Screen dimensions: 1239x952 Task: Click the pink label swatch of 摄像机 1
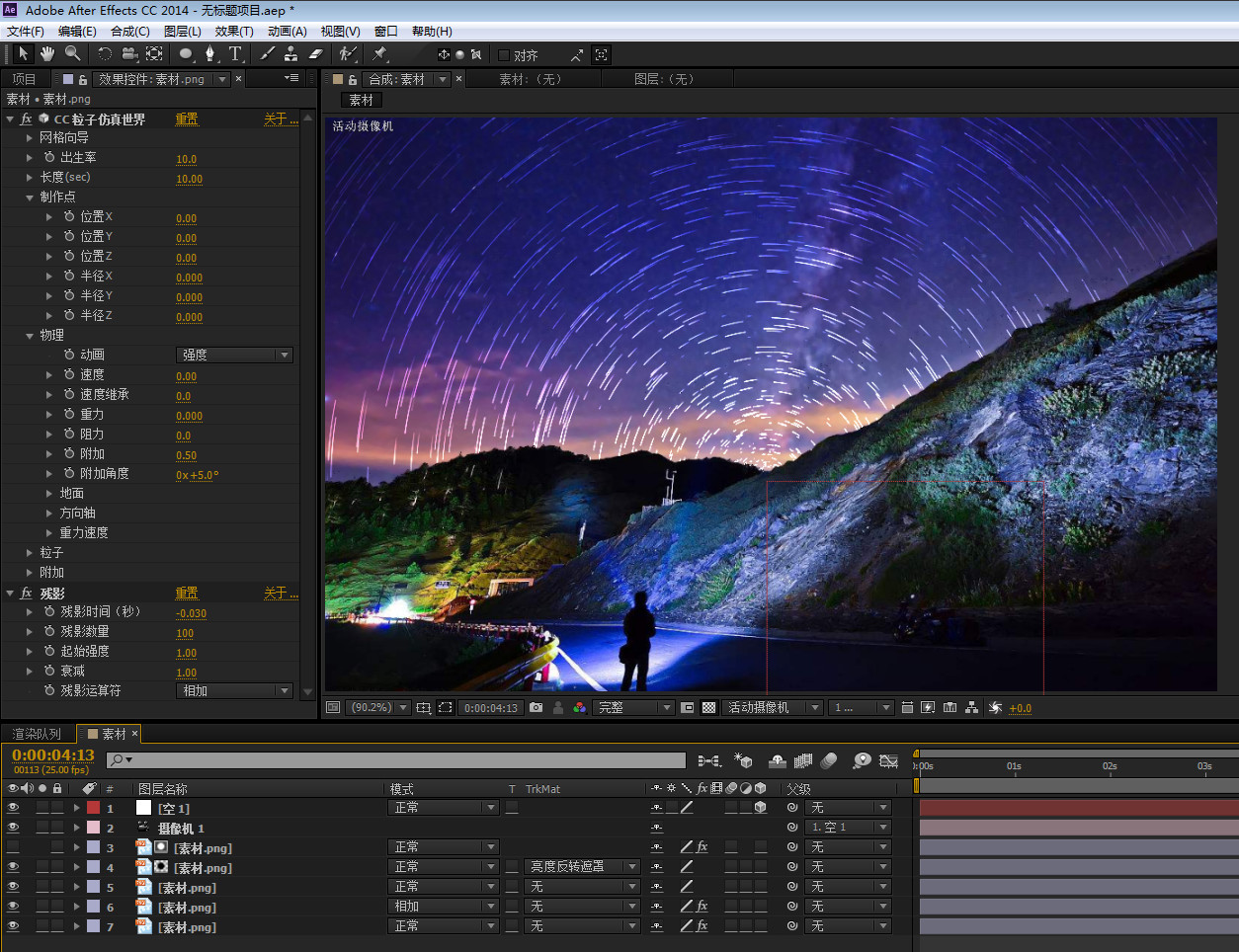93,828
